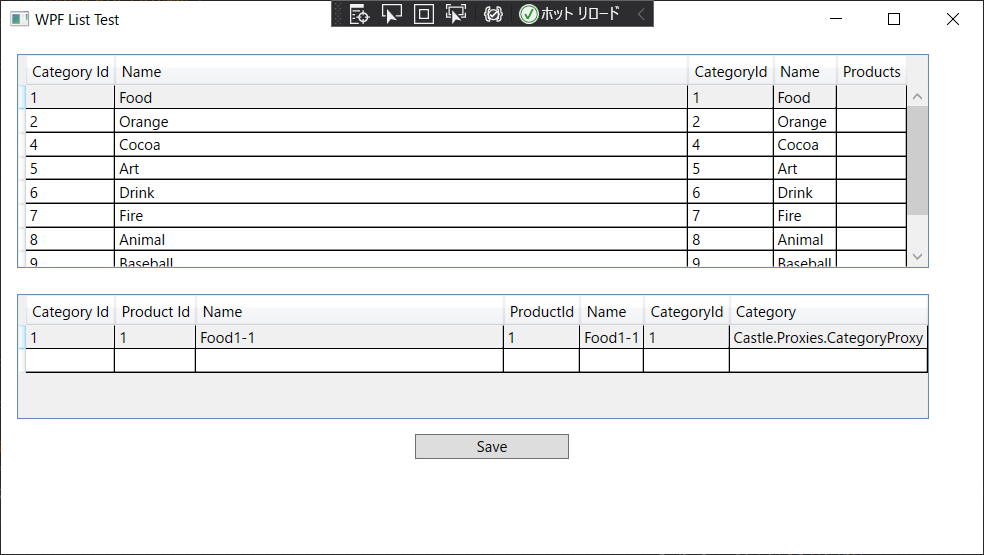Image resolution: width=984 pixels, height=555 pixels.
Task: Sort product grid by CategoryId header
Action: click(687, 311)
